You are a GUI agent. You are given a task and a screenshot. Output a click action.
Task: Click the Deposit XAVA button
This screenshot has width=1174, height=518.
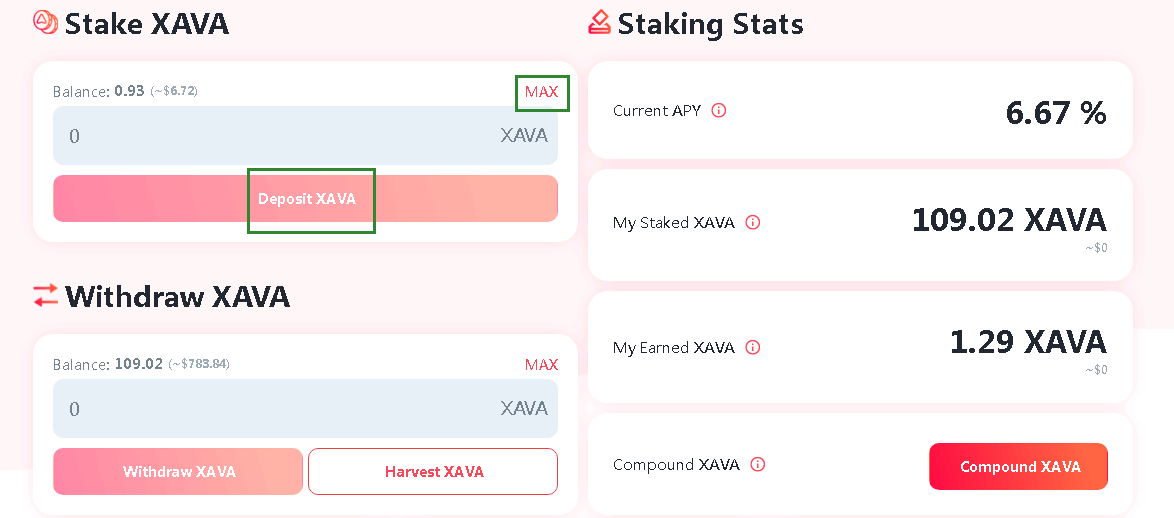305,199
